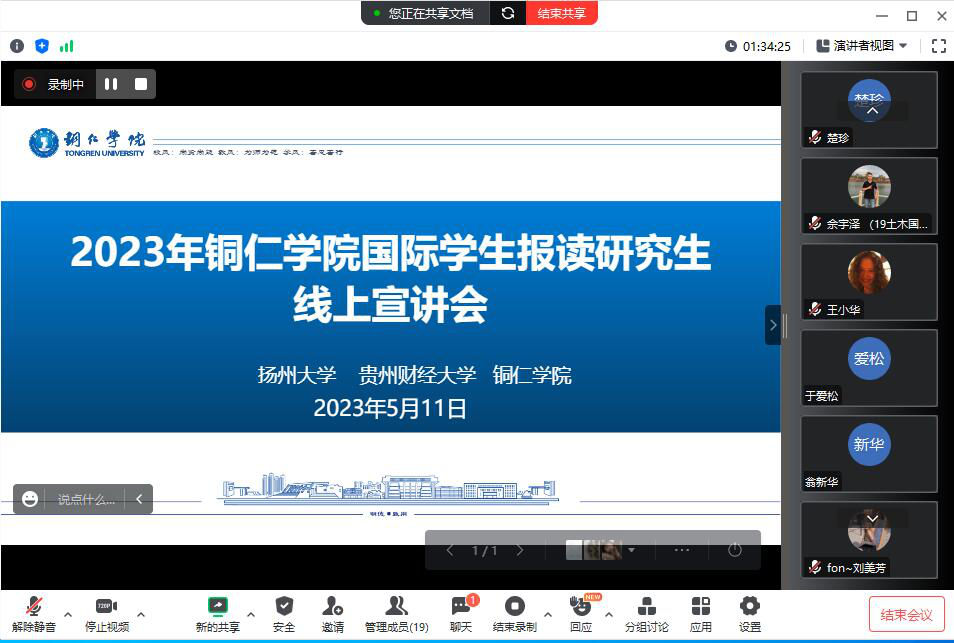Enter full screen mode
Viewport: 954px width, 643px height.
(938, 46)
